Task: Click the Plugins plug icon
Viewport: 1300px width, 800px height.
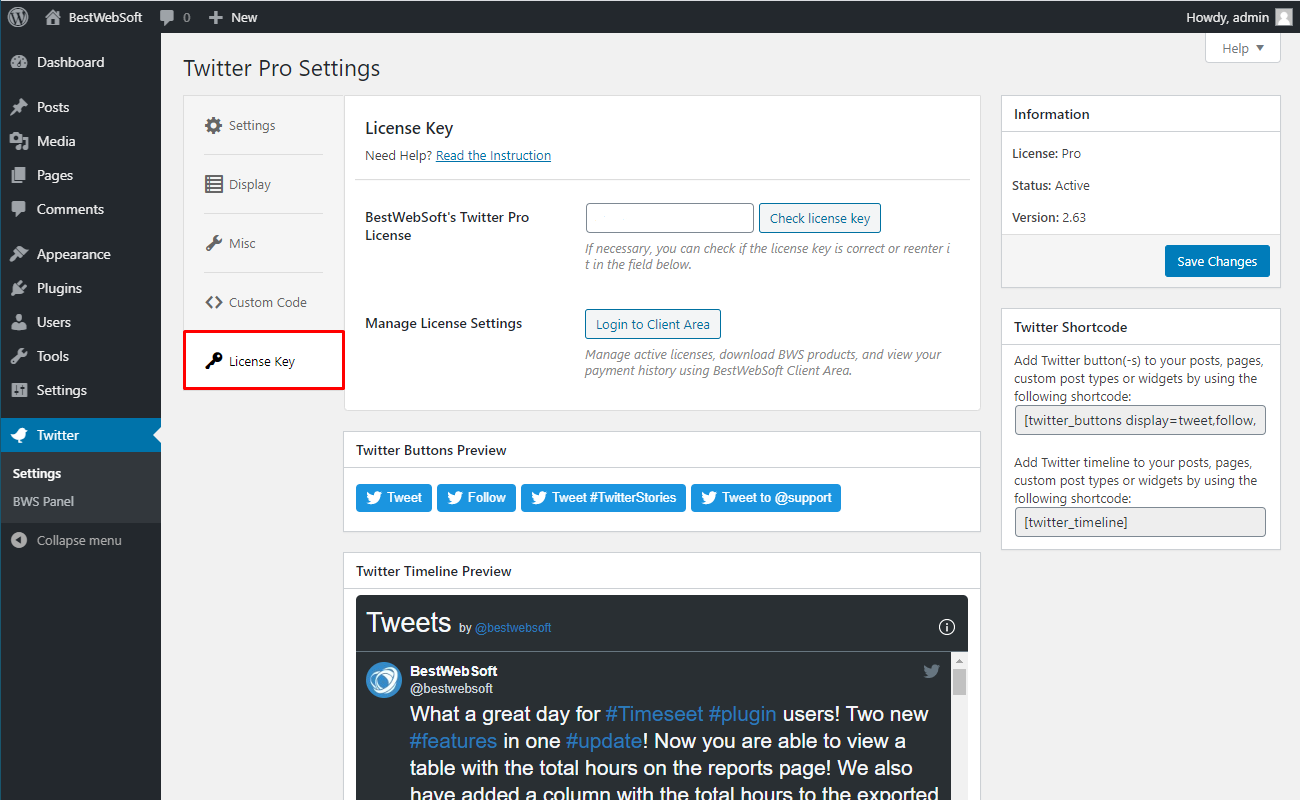Action: (19, 288)
